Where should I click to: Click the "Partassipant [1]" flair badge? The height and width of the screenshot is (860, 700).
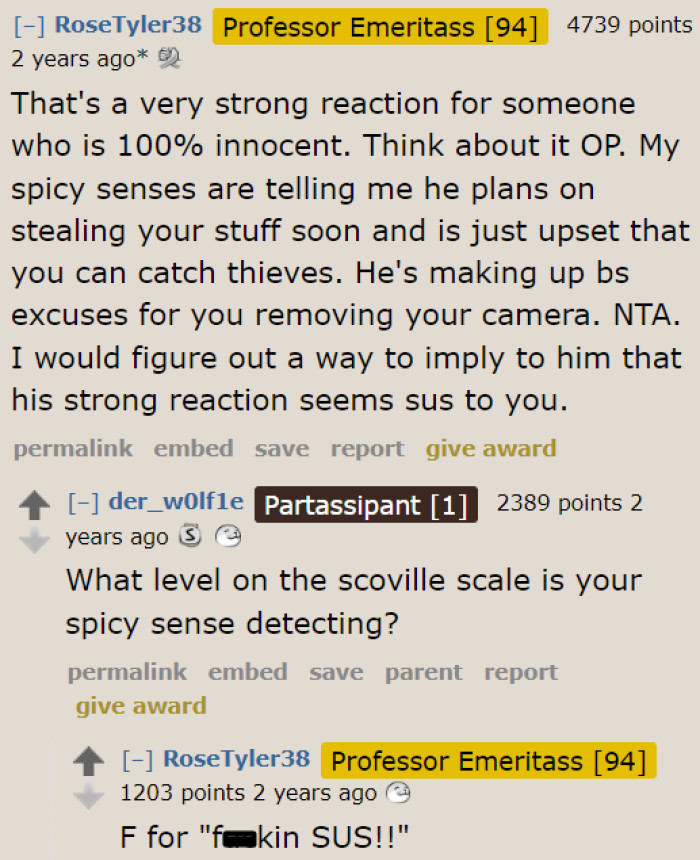click(x=365, y=504)
